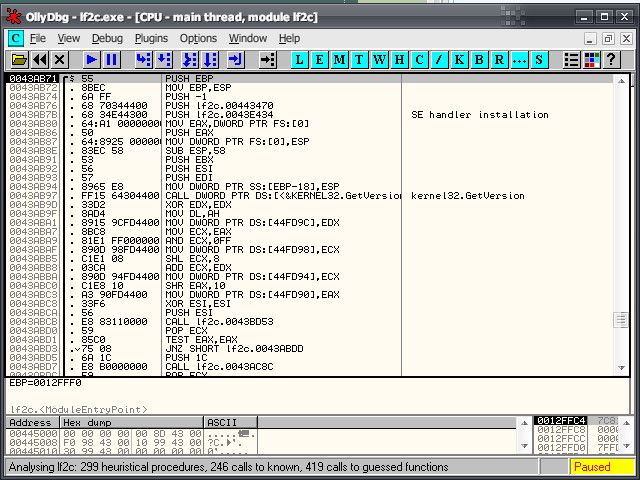Image resolution: width=640 pixels, height=480 pixels.
Task: Show Handles with H button
Action: (399, 60)
